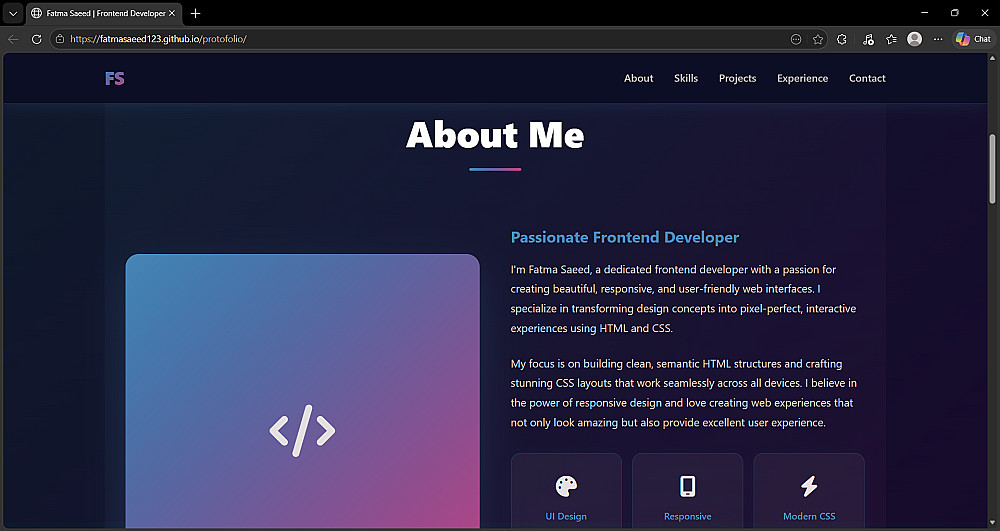Go to the Skills section link
Viewport: 1000px width, 531px height.
pos(686,78)
